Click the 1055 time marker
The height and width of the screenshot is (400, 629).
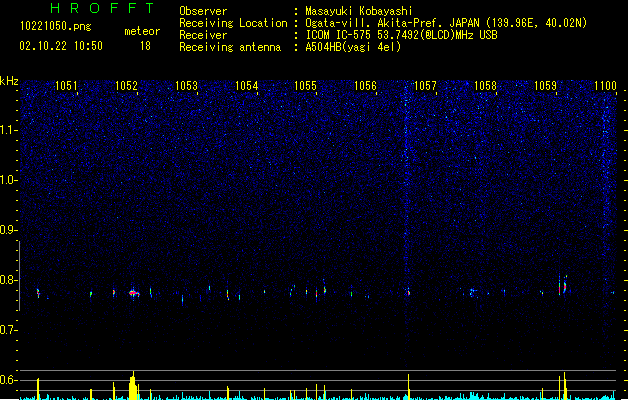(x=306, y=85)
